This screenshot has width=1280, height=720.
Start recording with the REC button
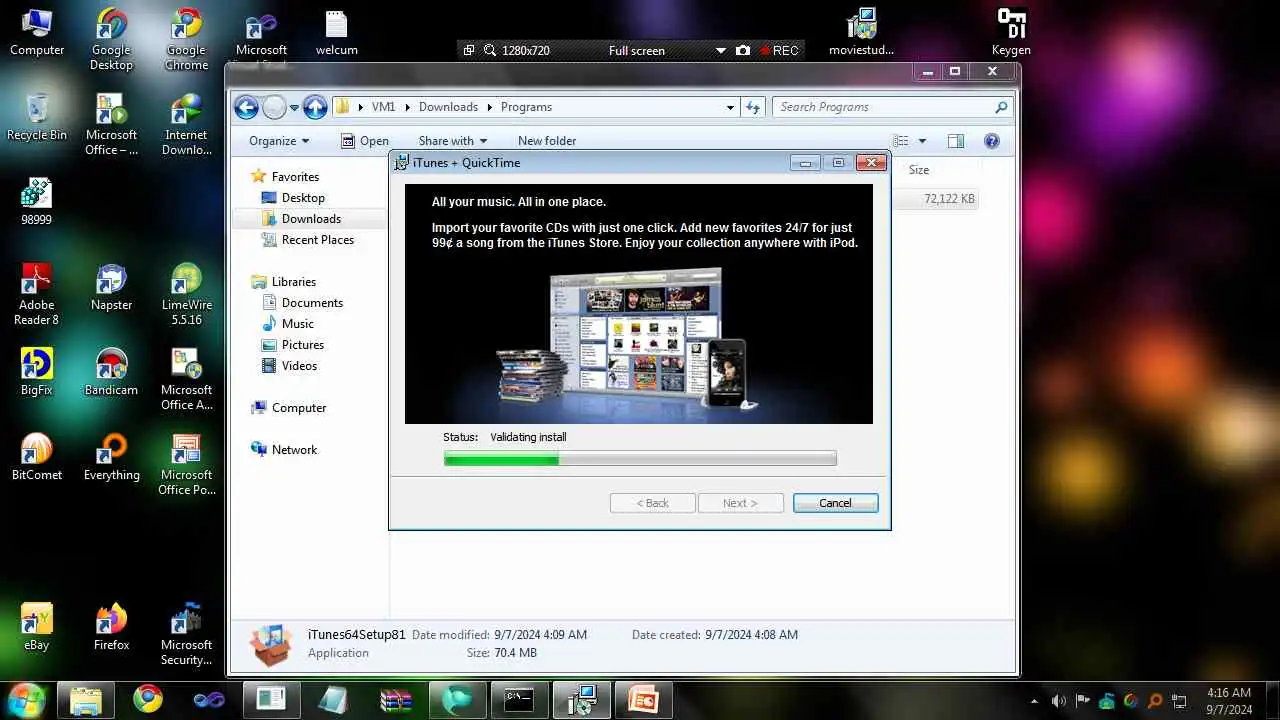point(780,50)
